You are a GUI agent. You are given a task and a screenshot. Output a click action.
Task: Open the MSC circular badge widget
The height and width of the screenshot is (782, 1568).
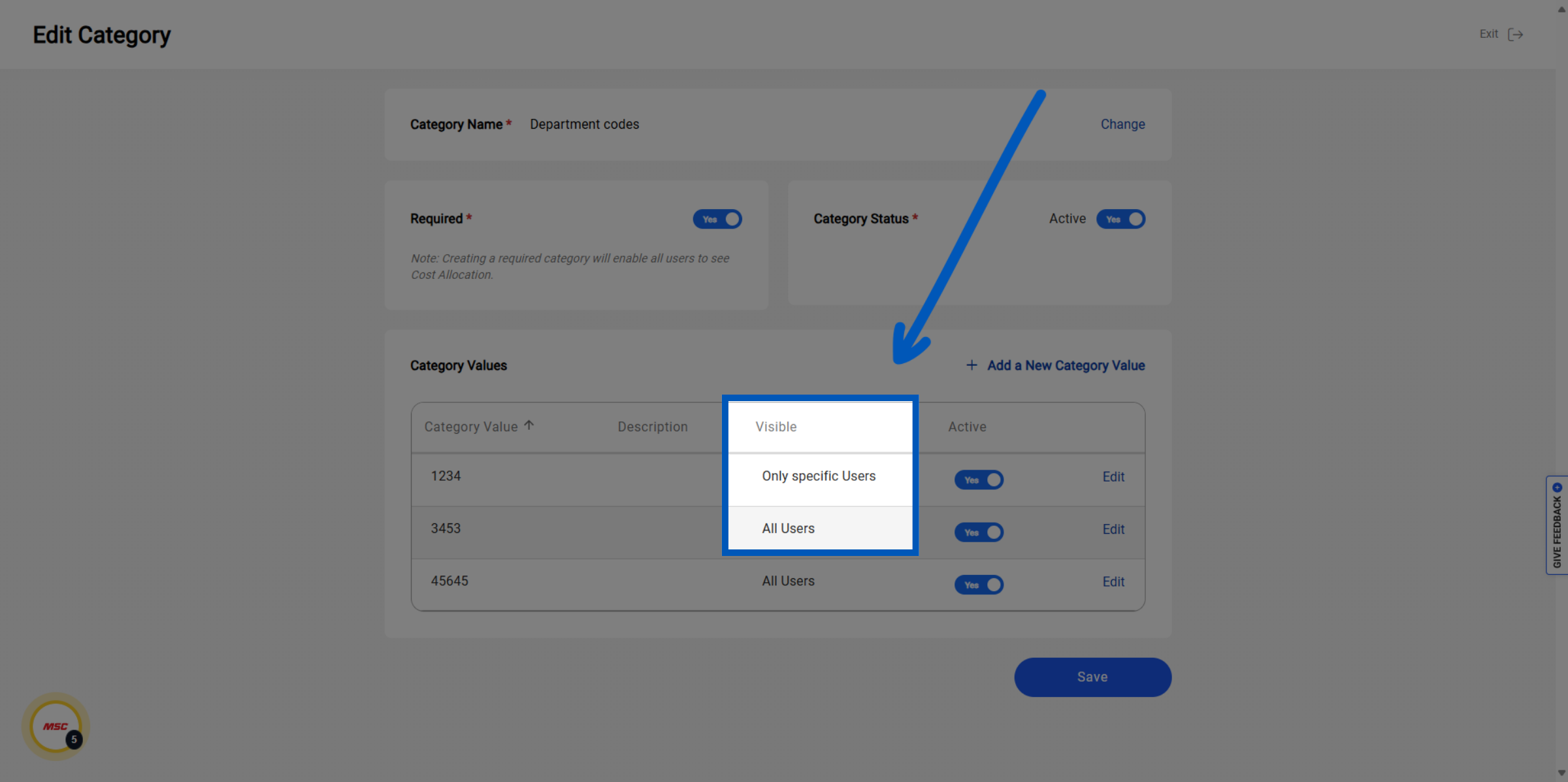[56, 726]
